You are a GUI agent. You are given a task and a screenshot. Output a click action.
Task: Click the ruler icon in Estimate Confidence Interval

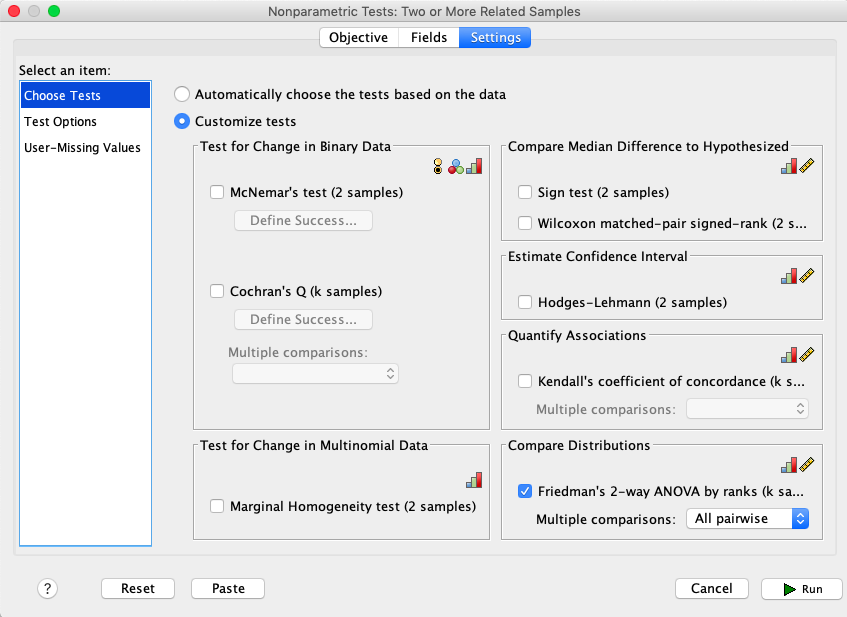(806, 276)
